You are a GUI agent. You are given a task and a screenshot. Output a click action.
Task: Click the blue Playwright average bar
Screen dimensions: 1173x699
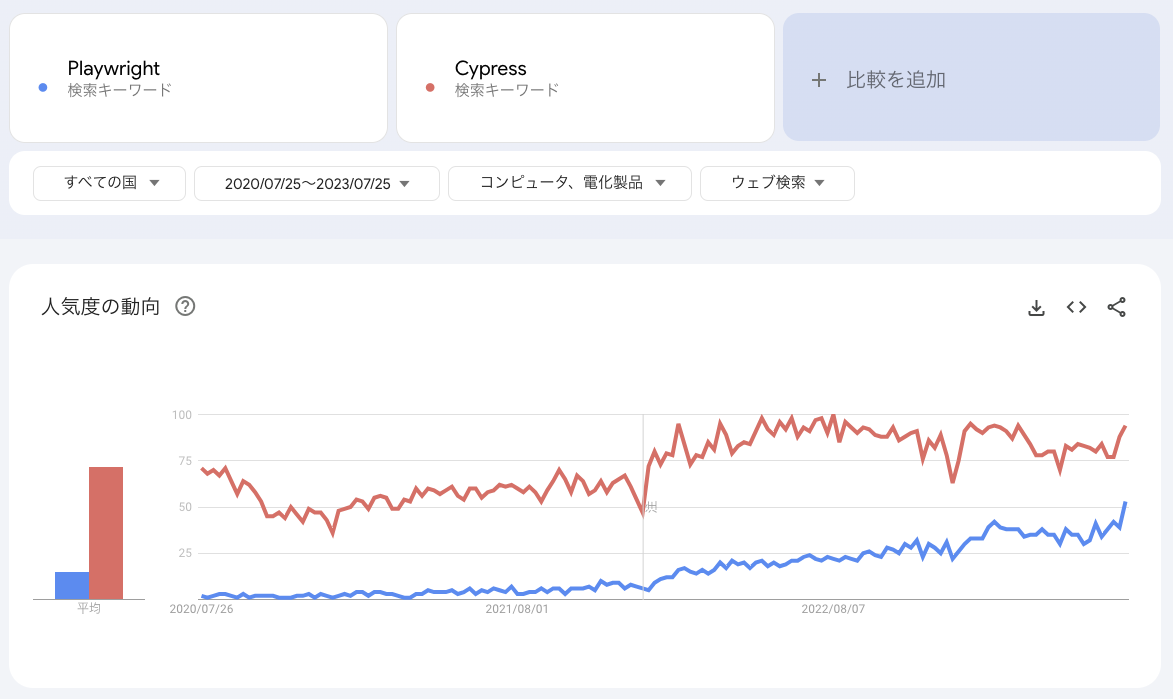(72, 585)
